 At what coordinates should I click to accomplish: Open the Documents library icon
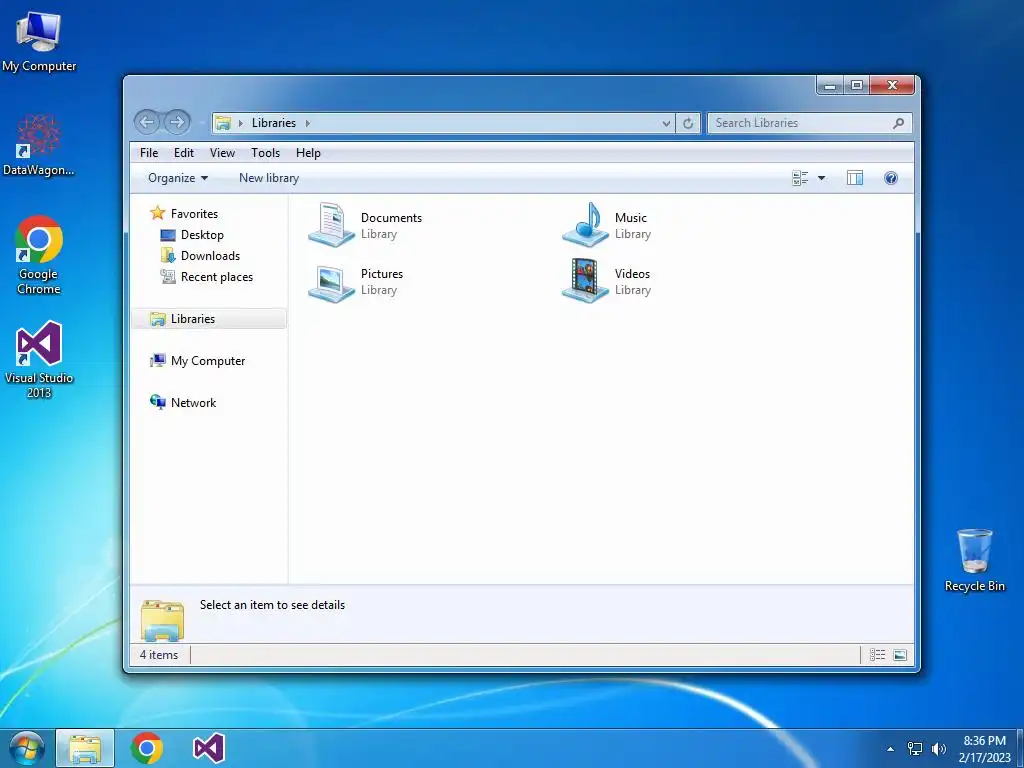coord(331,224)
